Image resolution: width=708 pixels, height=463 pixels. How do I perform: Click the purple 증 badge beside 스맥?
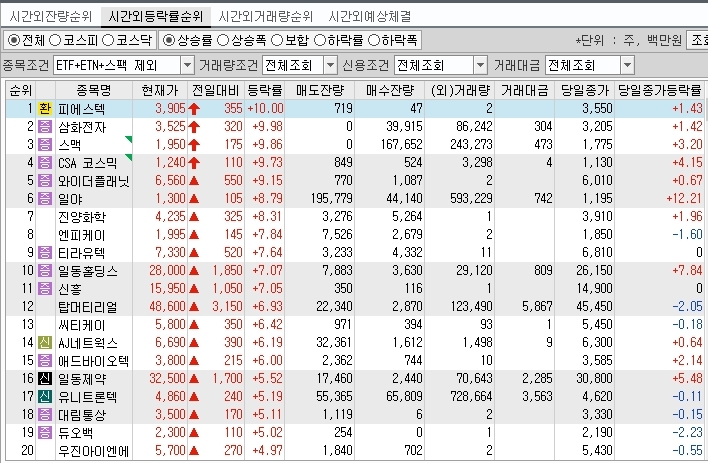coord(45,145)
